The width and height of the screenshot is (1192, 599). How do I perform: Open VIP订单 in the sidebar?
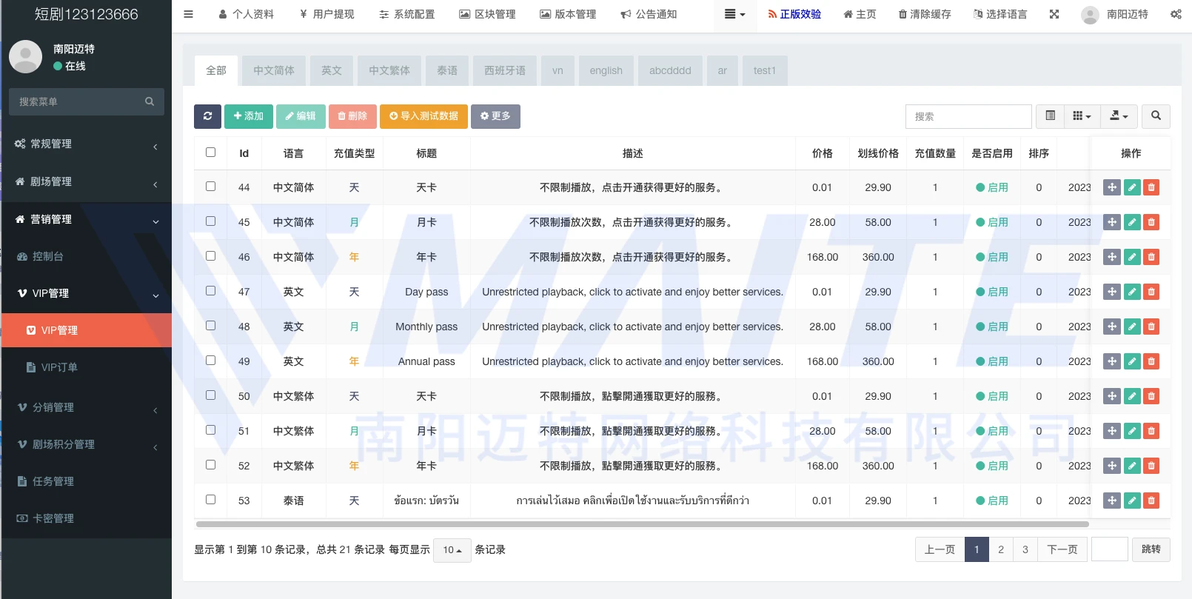[59, 367]
